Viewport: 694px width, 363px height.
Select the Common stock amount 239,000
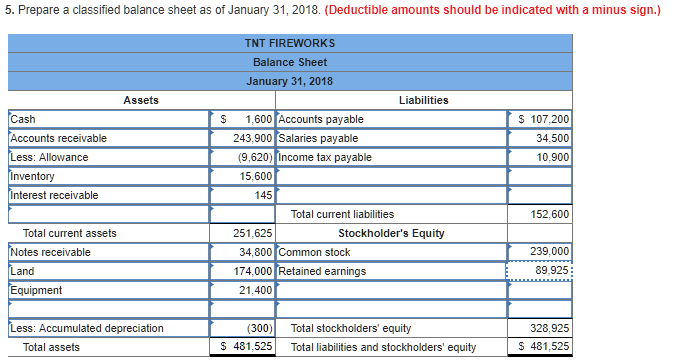(540, 252)
